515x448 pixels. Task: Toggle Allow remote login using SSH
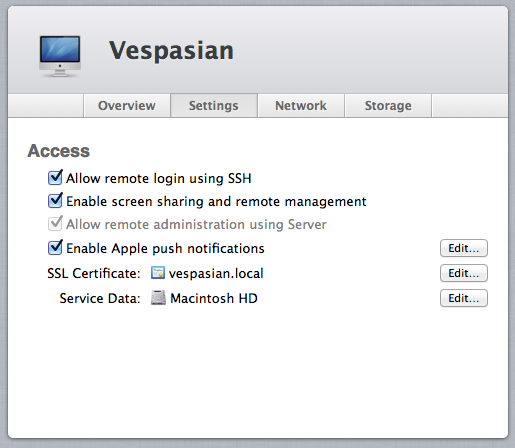coord(55,178)
